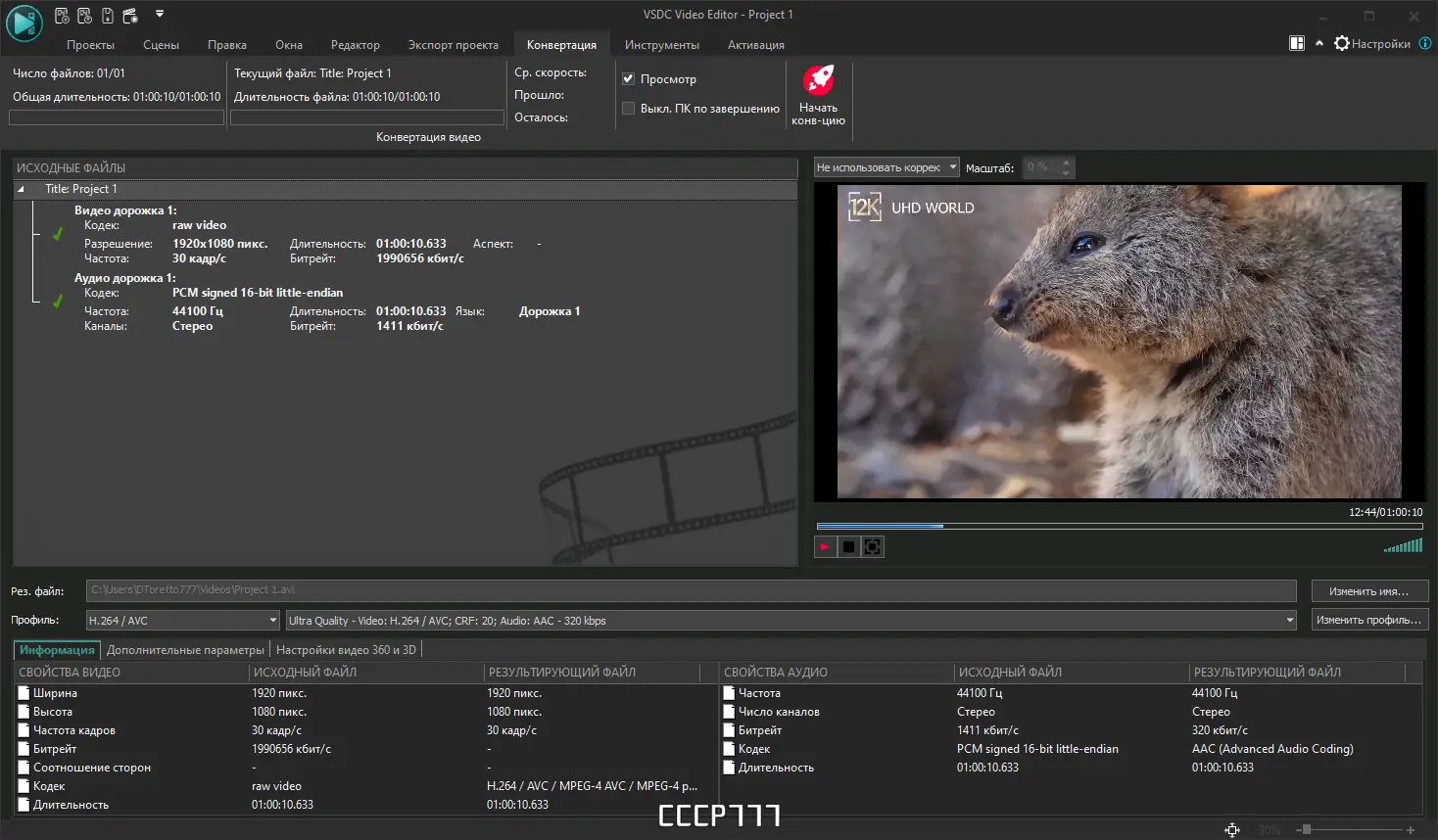Screen dimensions: 1438x840
Task: Click the save project floppy disk icon
Action: point(108,16)
